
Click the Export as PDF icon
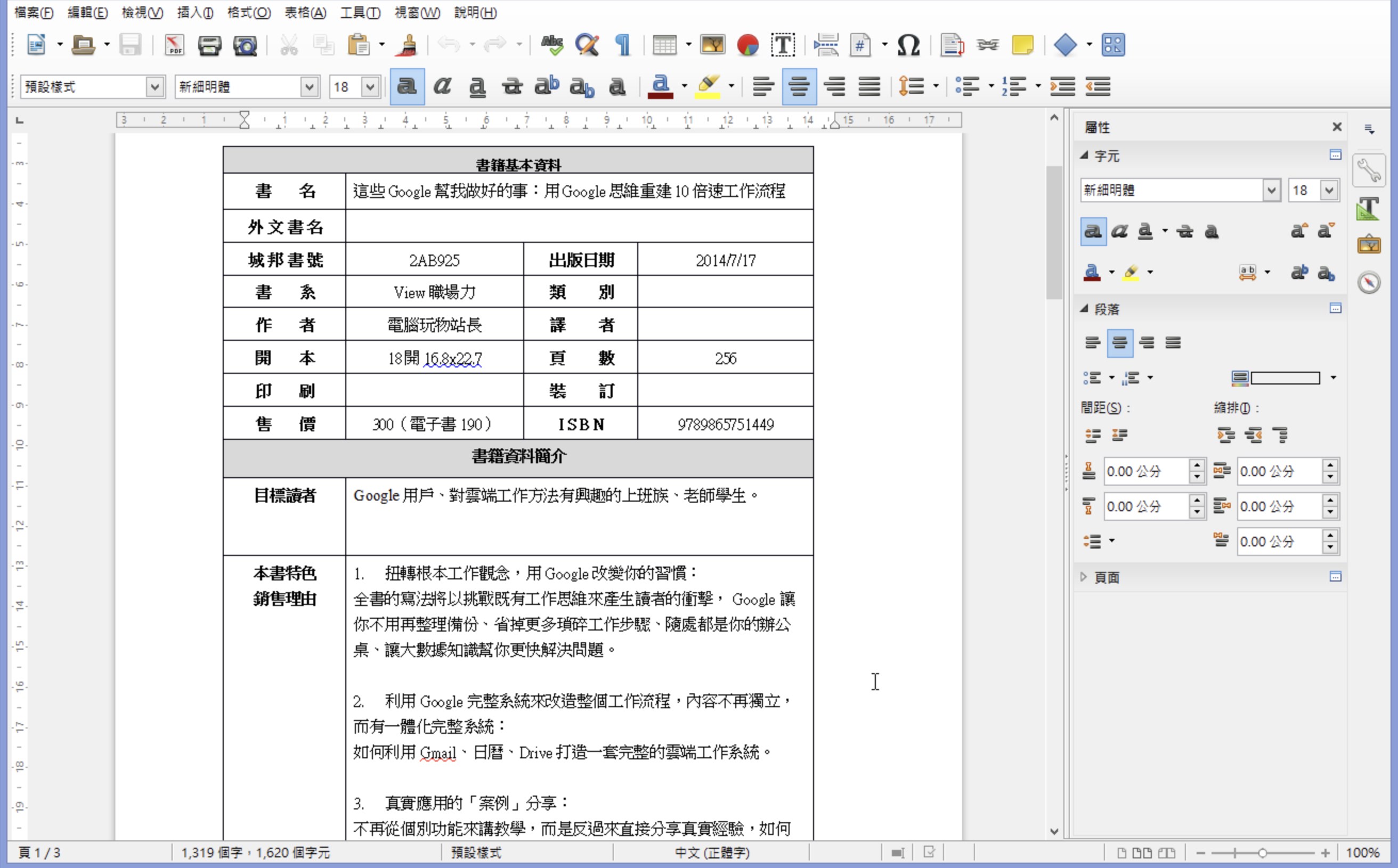[x=174, y=45]
